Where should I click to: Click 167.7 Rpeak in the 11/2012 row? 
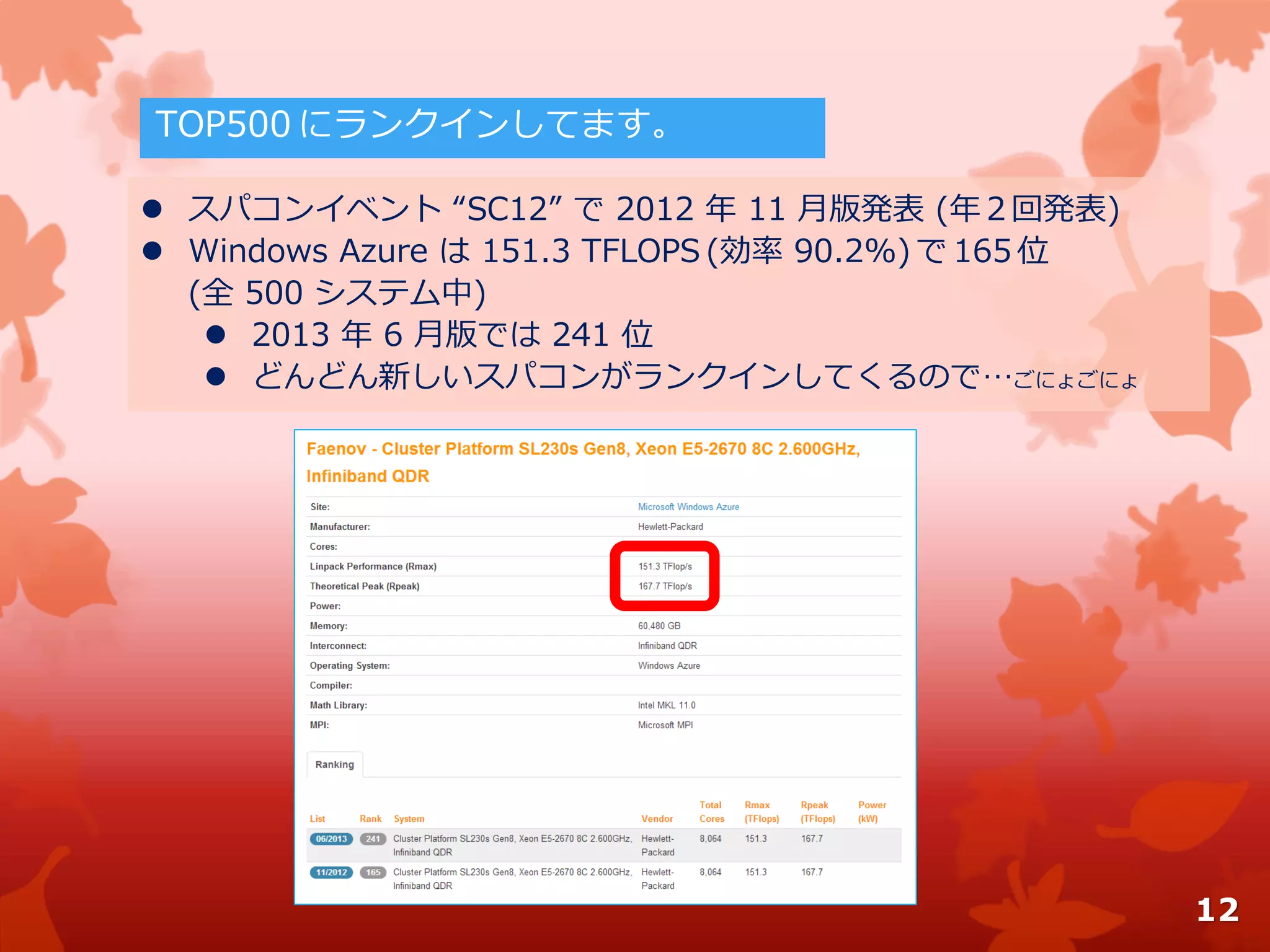812,872
